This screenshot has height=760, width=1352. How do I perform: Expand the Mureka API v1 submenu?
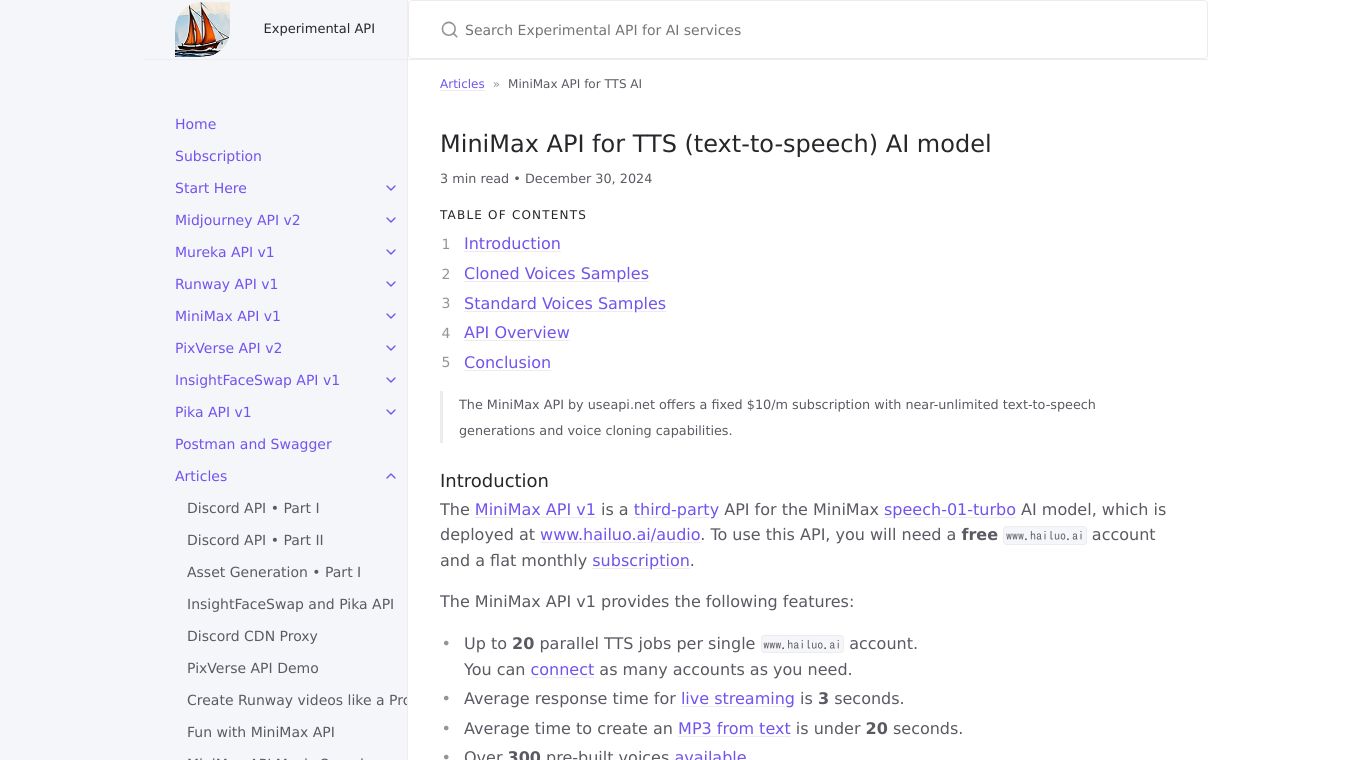tap(391, 252)
